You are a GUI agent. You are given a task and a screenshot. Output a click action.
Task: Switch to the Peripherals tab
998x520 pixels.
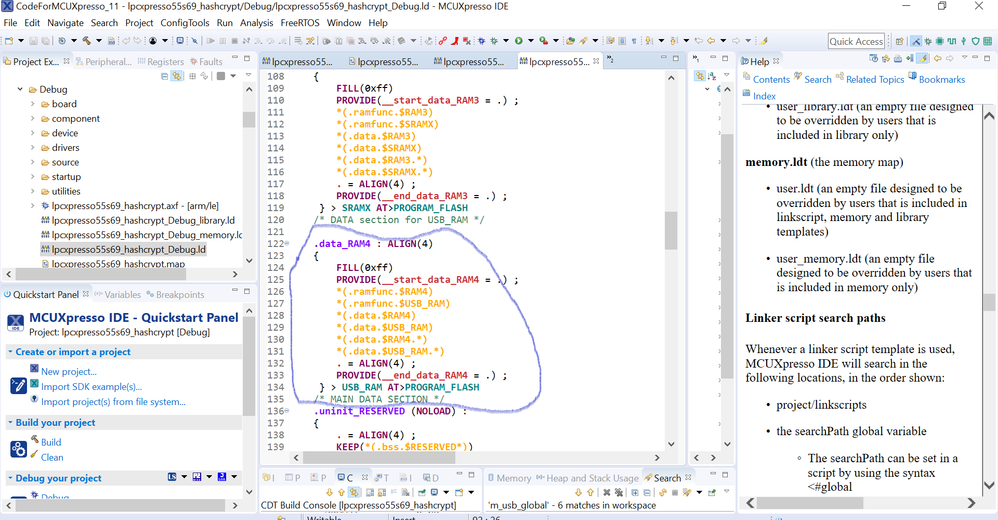pos(103,62)
